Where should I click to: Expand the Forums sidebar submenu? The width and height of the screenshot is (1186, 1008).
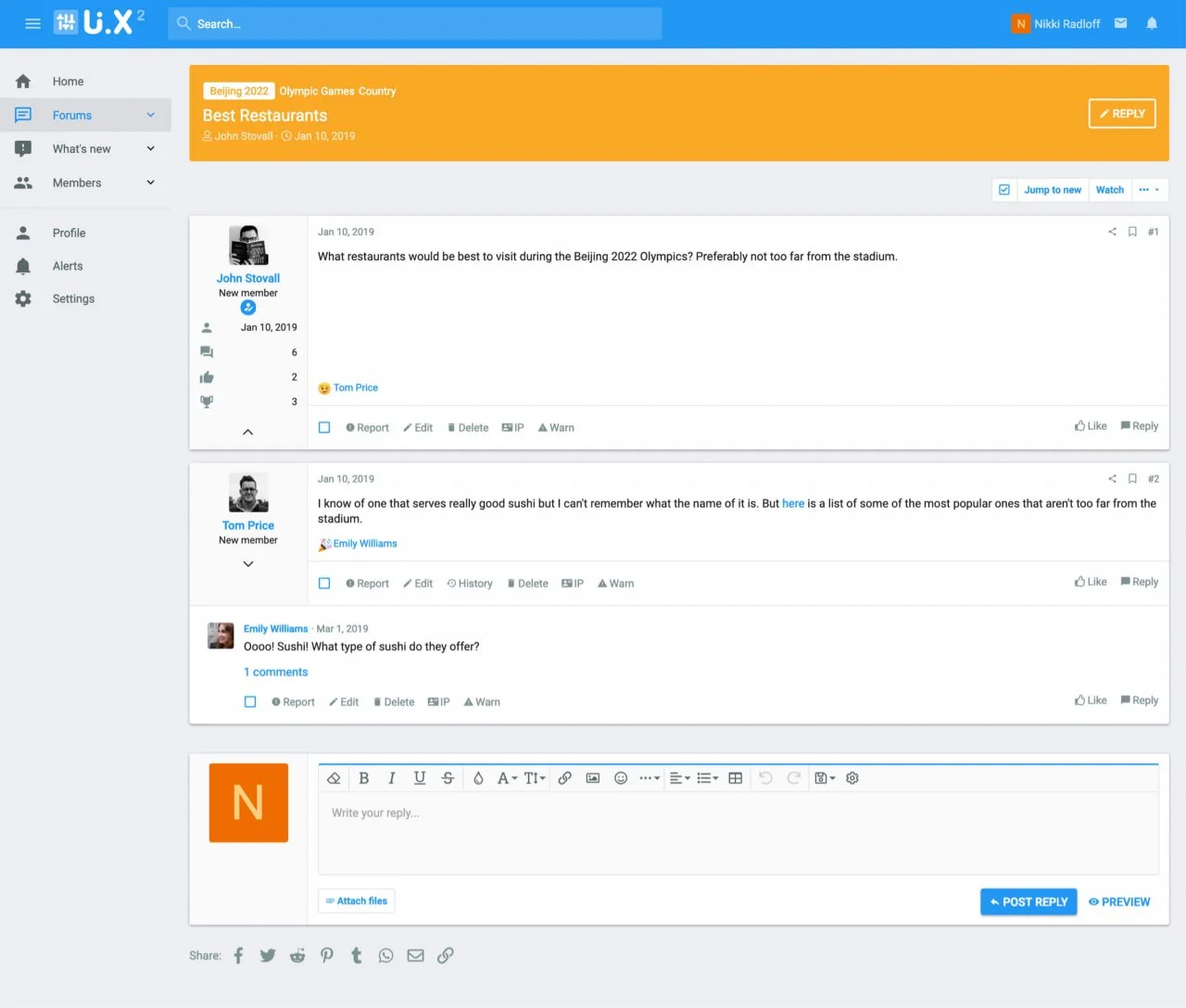click(150, 115)
